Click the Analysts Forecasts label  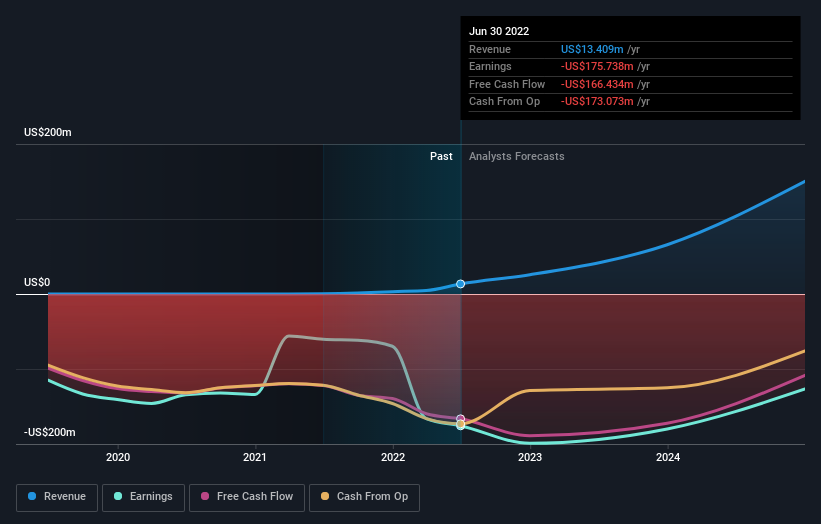coord(517,157)
